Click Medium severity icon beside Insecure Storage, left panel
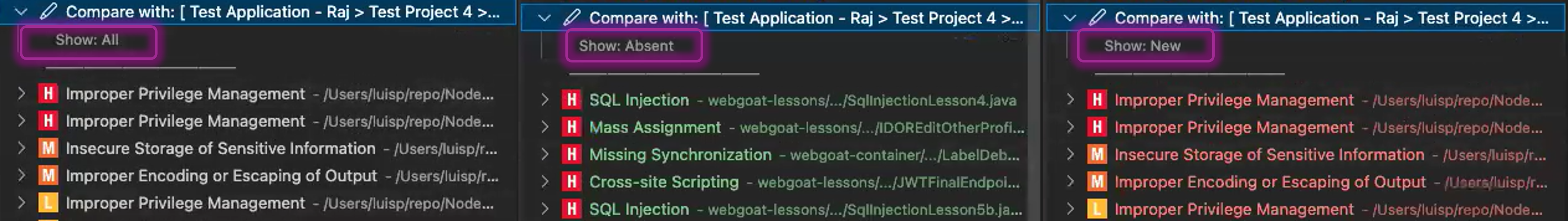The image size is (1568, 221). pos(48,148)
